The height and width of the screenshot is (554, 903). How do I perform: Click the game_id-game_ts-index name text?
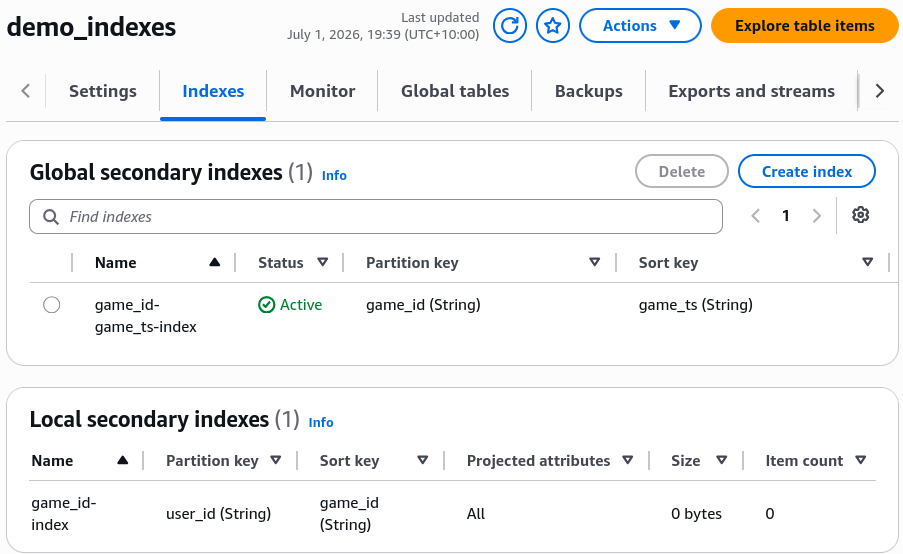[146, 316]
